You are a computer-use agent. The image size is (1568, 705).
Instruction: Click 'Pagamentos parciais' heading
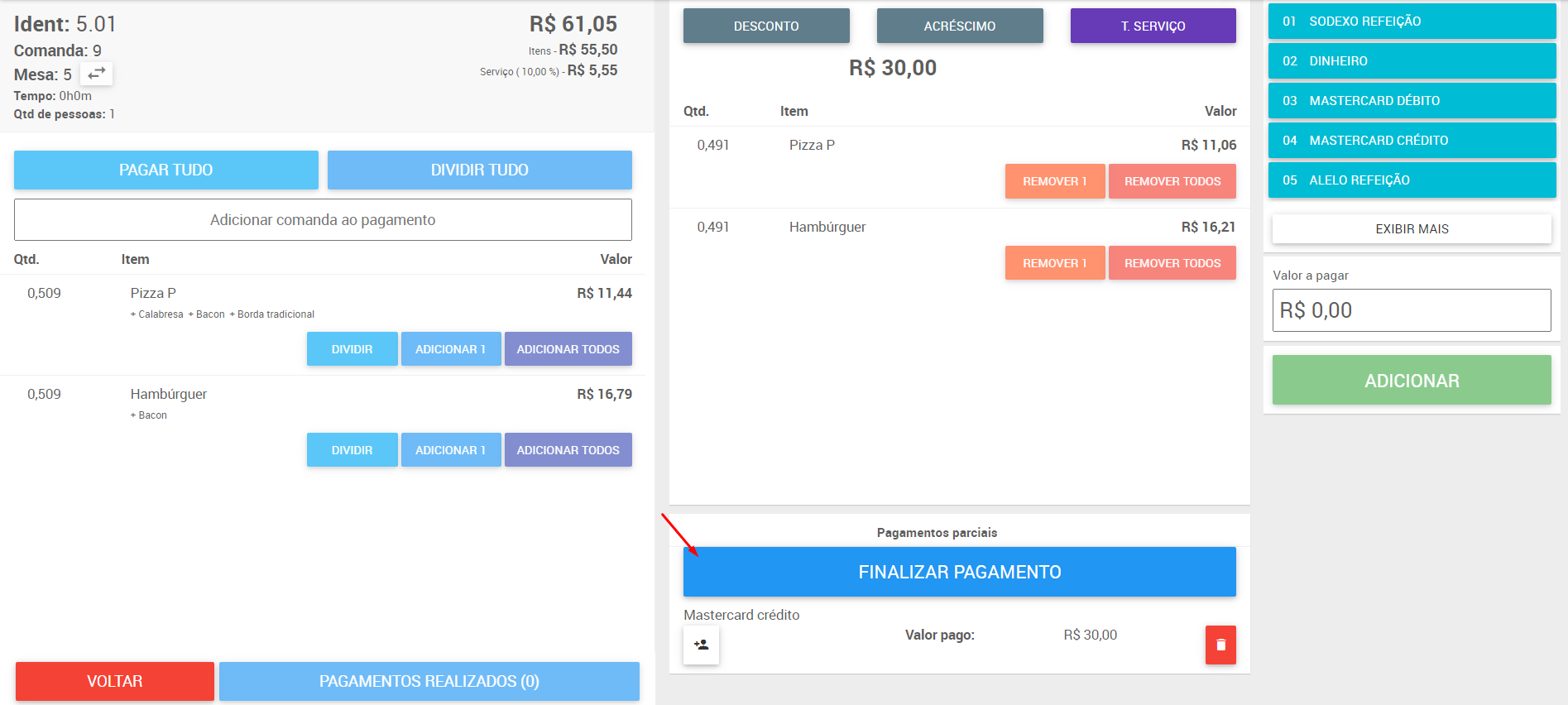(x=937, y=533)
